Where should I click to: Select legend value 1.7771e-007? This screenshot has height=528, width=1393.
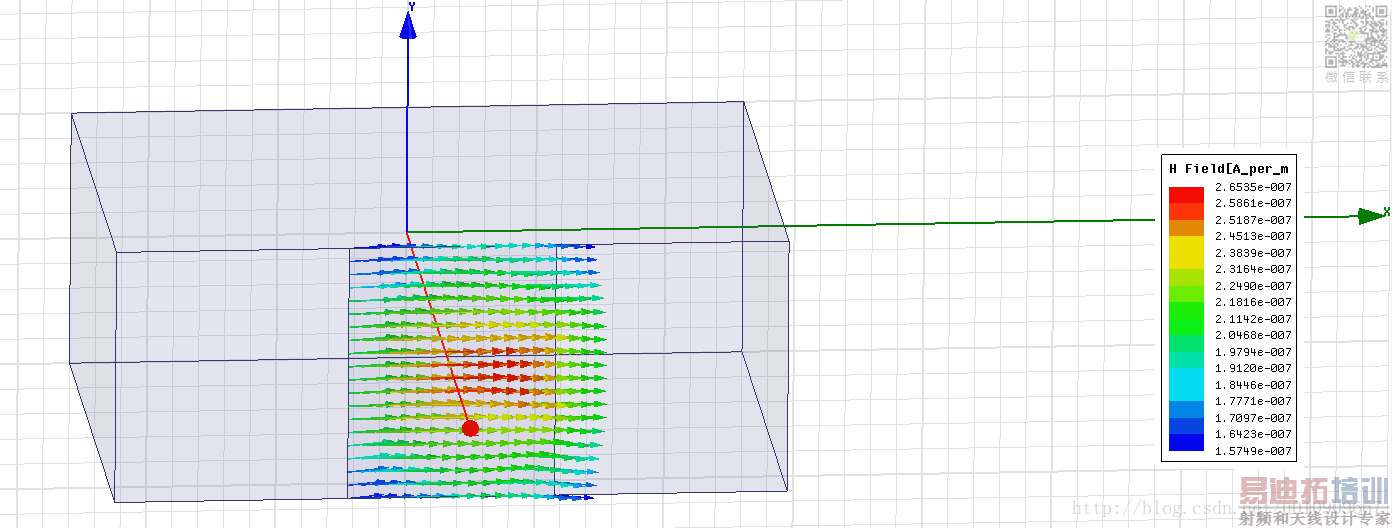(1253, 401)
